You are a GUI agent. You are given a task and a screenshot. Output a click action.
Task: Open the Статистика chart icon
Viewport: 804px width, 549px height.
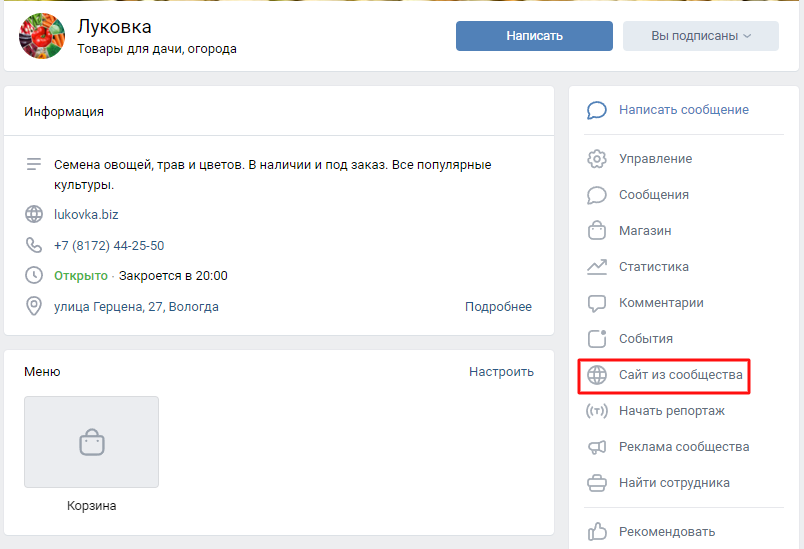[597, 267]
